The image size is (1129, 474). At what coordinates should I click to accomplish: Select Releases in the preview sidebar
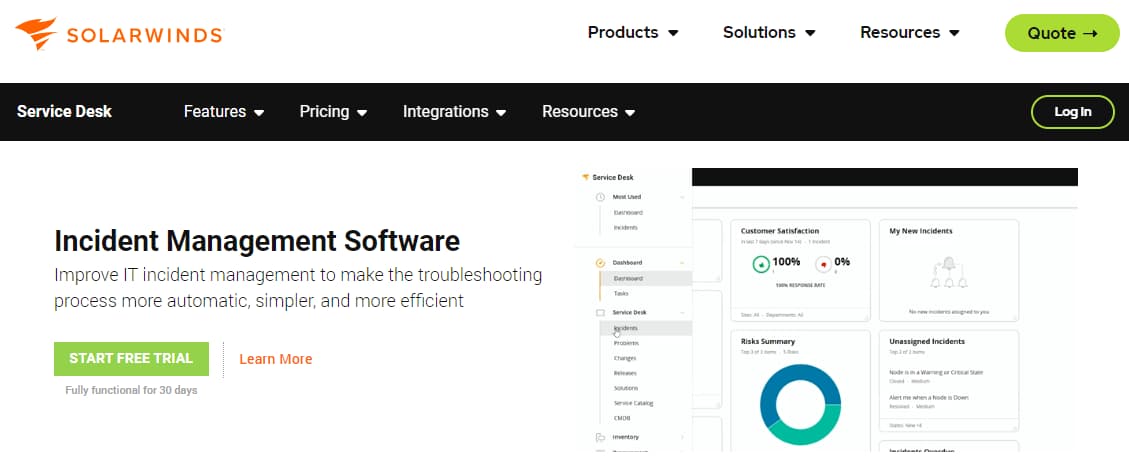[x=625, y=373]
